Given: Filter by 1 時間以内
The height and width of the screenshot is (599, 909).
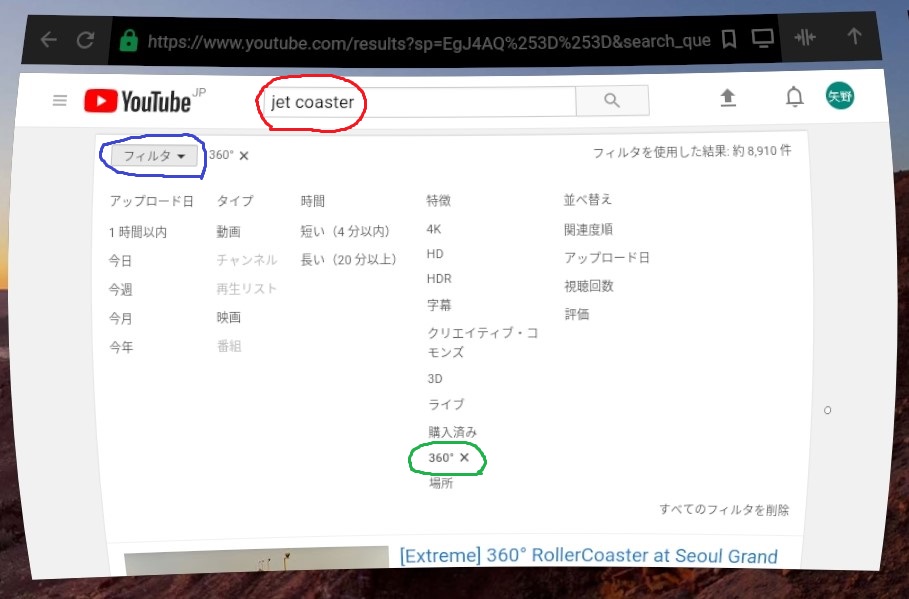Looking at the screenshot, I should [138, 233].
